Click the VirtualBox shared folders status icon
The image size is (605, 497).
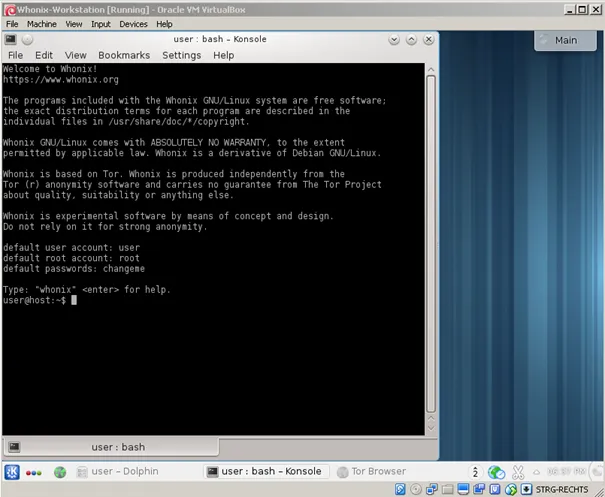pyautogui.click(x=448, y=489)
